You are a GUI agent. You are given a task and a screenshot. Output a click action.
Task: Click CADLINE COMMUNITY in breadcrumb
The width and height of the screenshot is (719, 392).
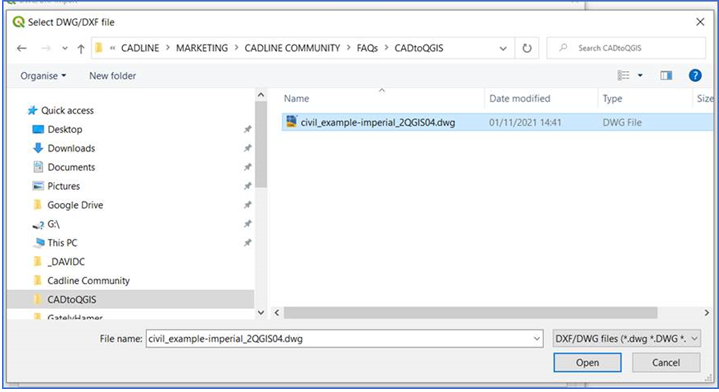(x=292, y=48)
